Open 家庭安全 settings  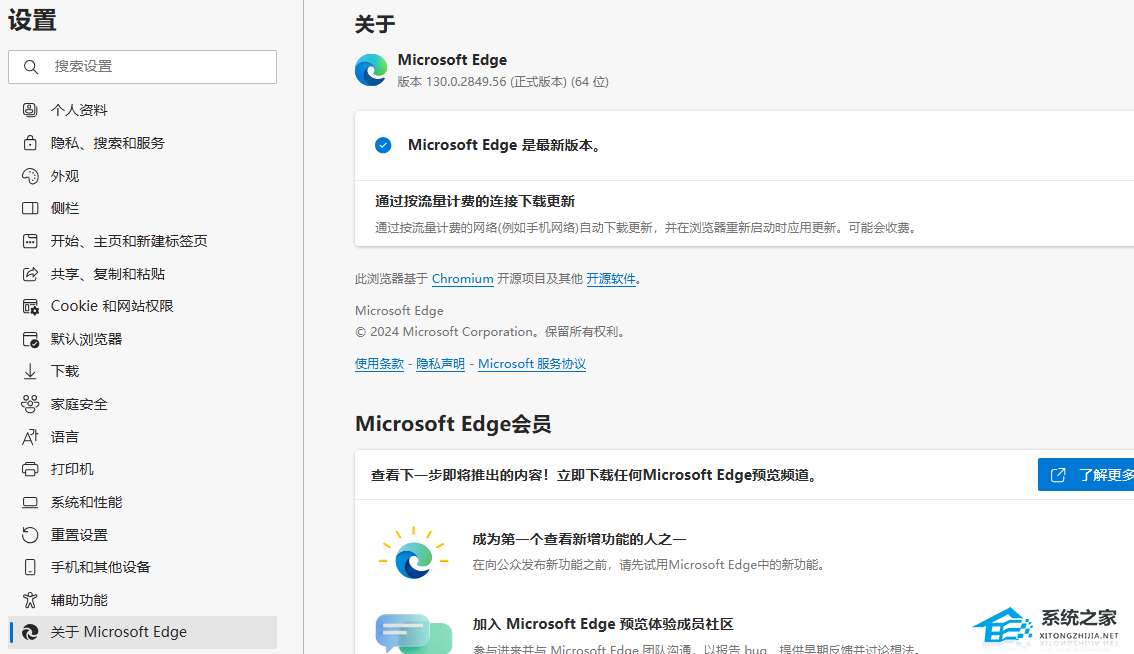142,404
